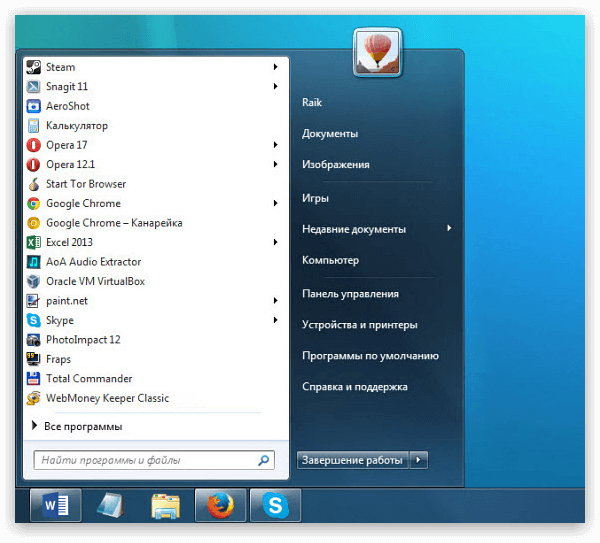The image size is (600, 543).
Task: Open Игры
Action: (x=315, y=198)
